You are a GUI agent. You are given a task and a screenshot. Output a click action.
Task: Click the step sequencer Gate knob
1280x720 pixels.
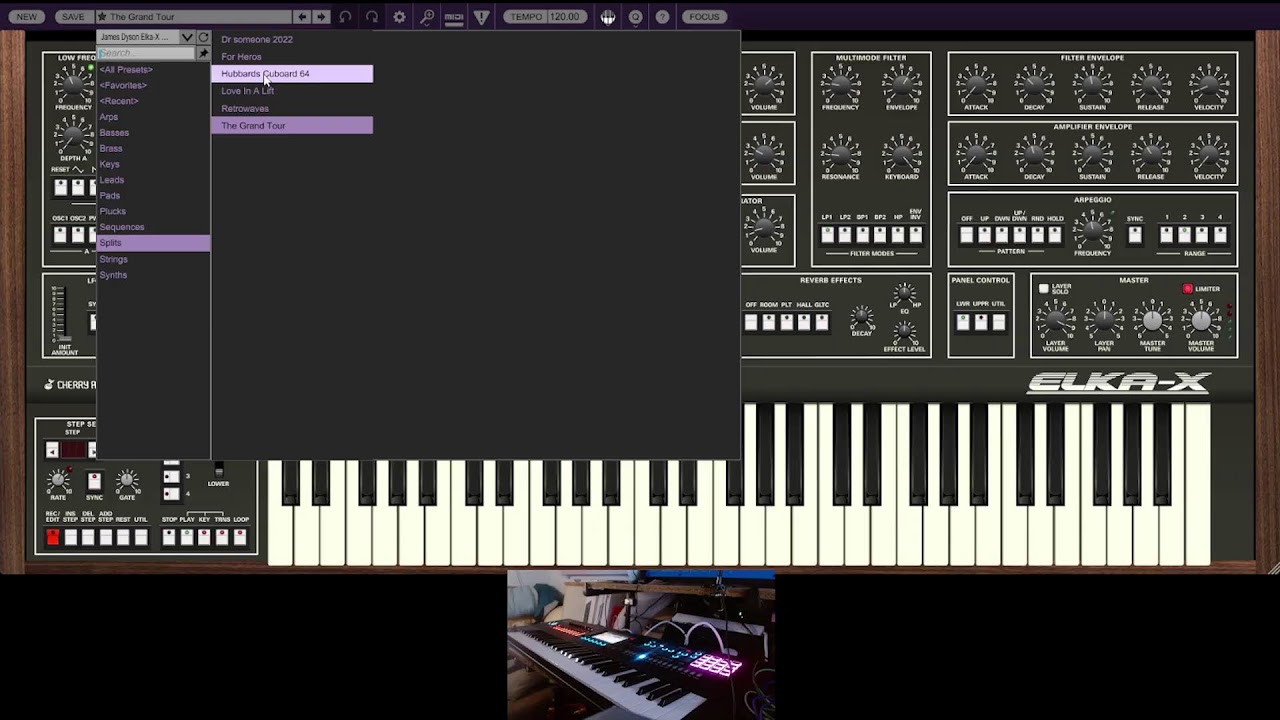pos(127,481)
